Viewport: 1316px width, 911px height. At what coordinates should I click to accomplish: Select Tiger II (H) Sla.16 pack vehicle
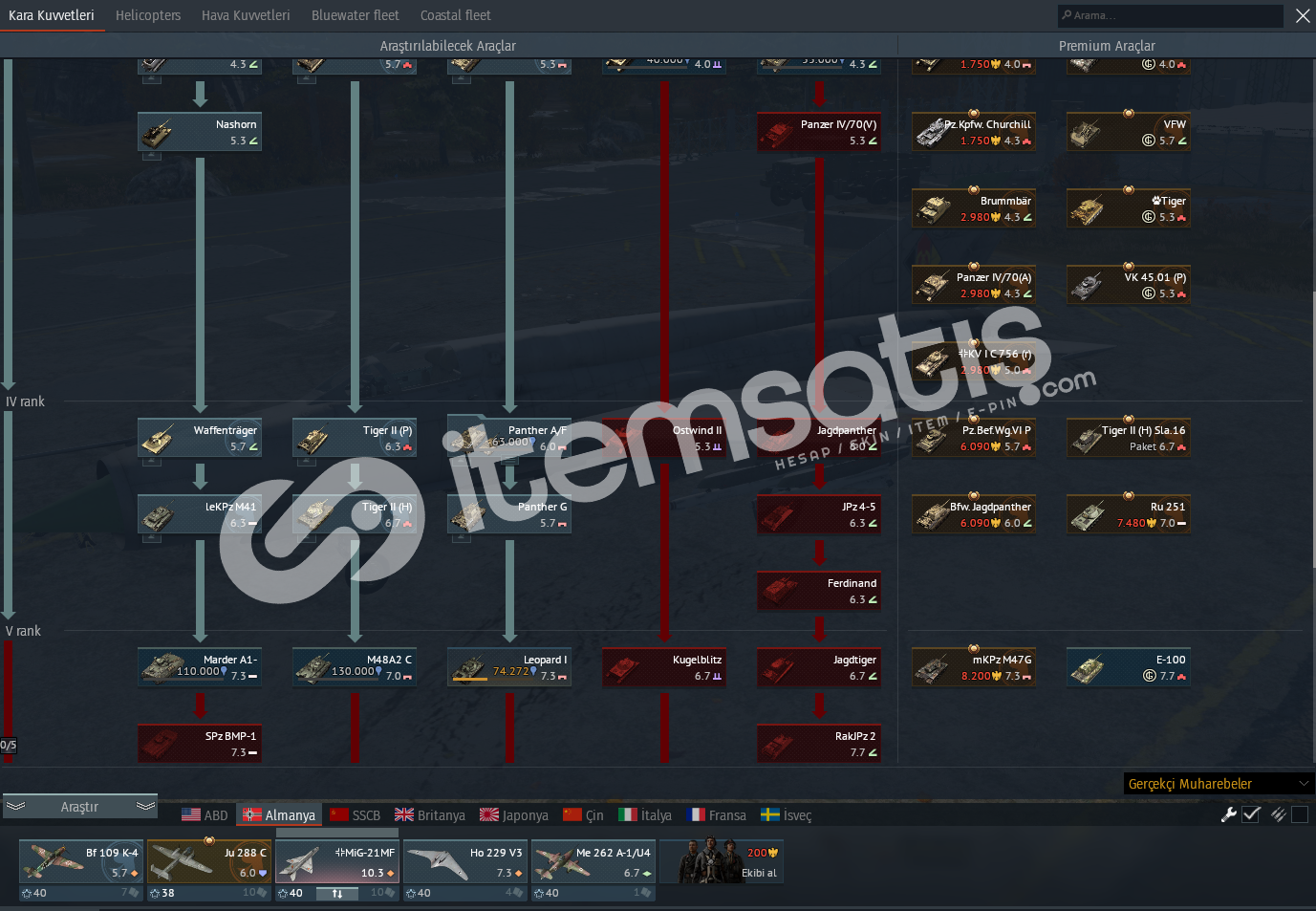1129,438
